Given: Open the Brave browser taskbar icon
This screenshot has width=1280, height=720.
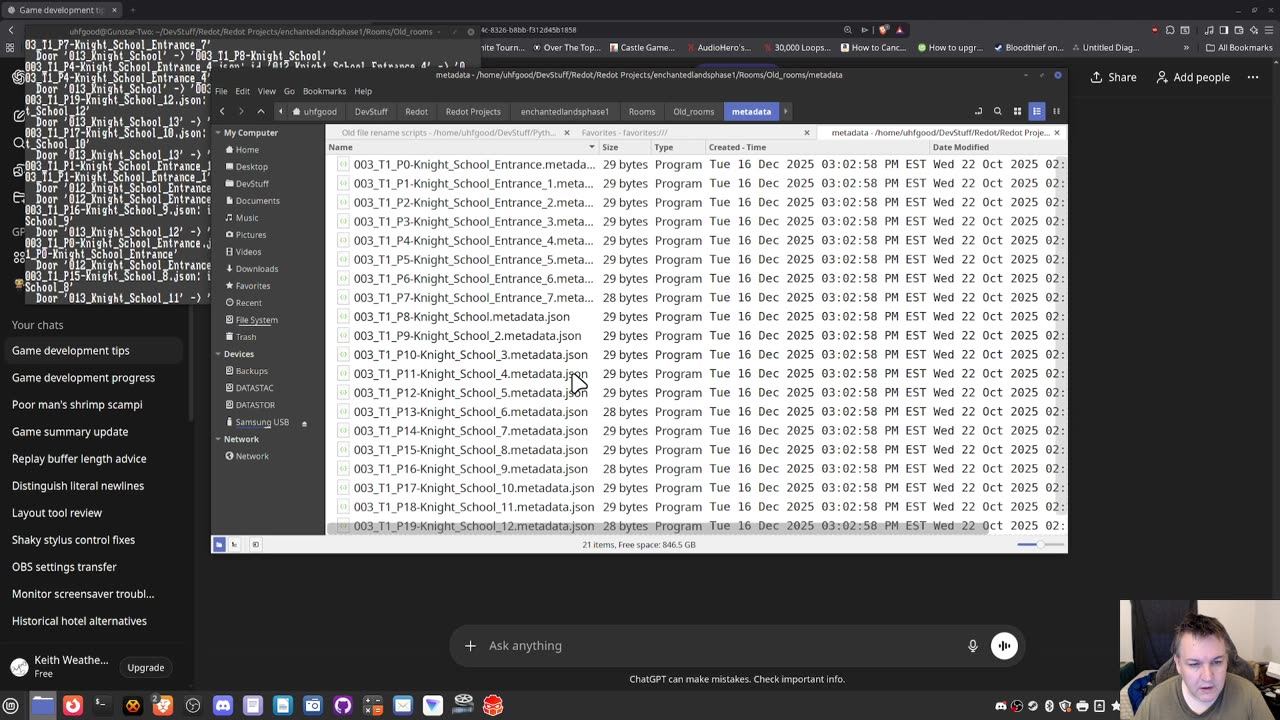Looking at the screenshot, I should (163, 706).
